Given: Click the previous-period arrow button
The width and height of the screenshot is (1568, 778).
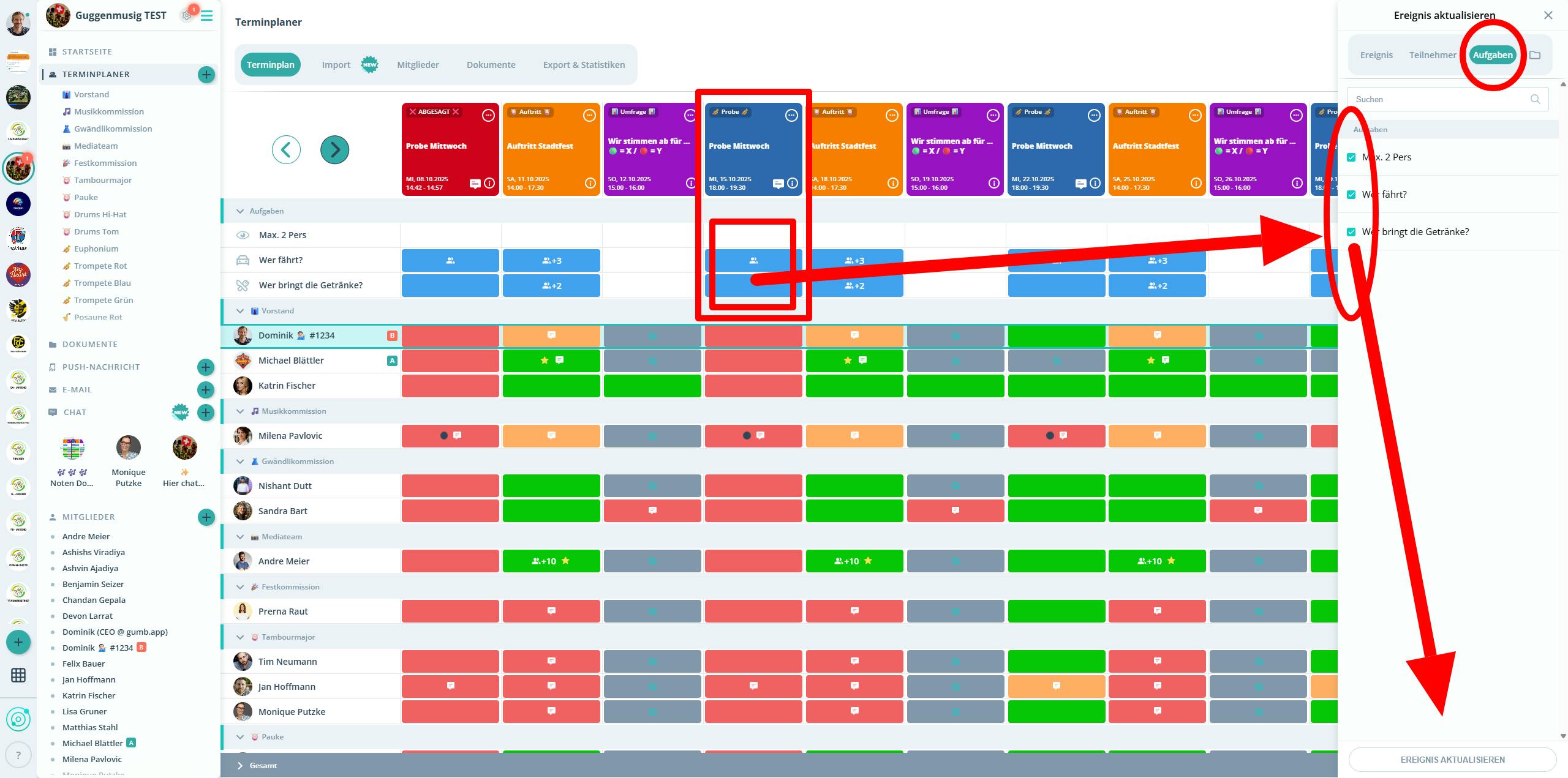Looking at the screenshot, I should (x=286, y=149).
